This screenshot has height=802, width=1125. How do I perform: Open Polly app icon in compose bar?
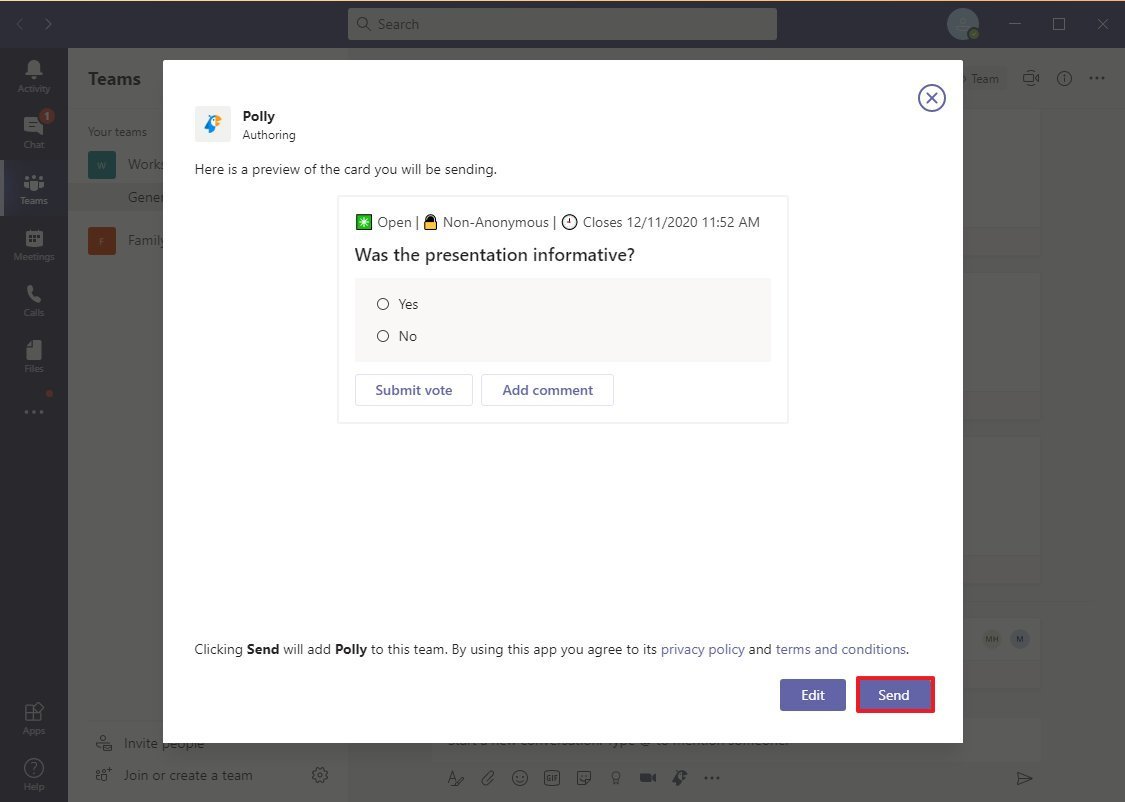pyautogui.click(x=679, y=778)
